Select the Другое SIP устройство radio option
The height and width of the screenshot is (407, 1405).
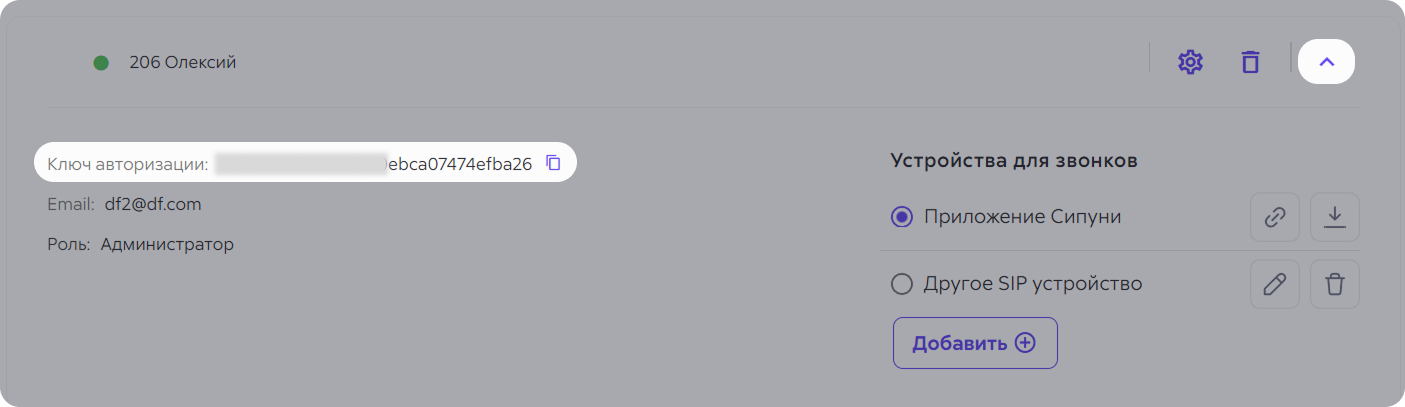(902, 284)
